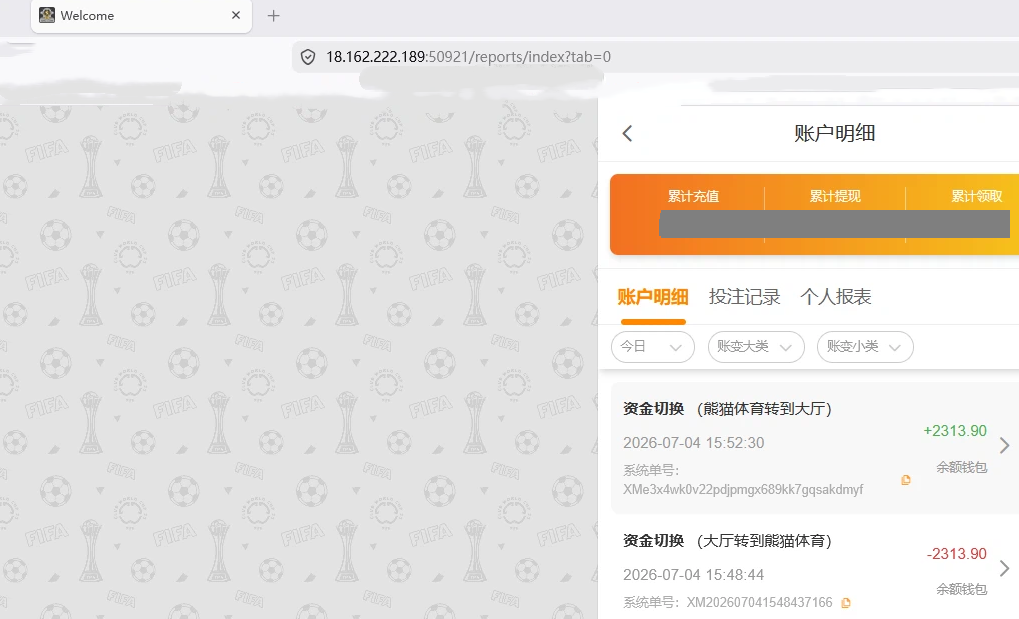The height and width of the screenshot is (619, 1019).
Task: Click the 累计提现 summary label
Action: tap(835, 196)
